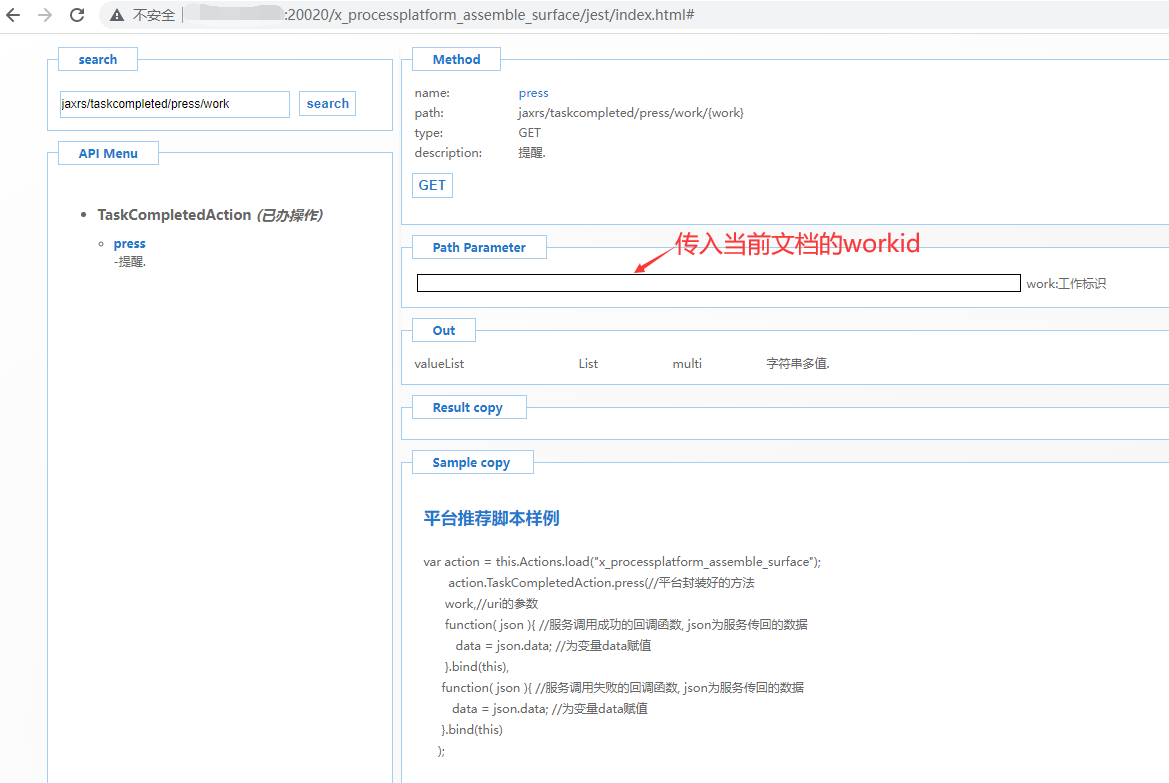Click the Method section label
The width and height of the screenshot is (1169, 783).
coord(456,60)
